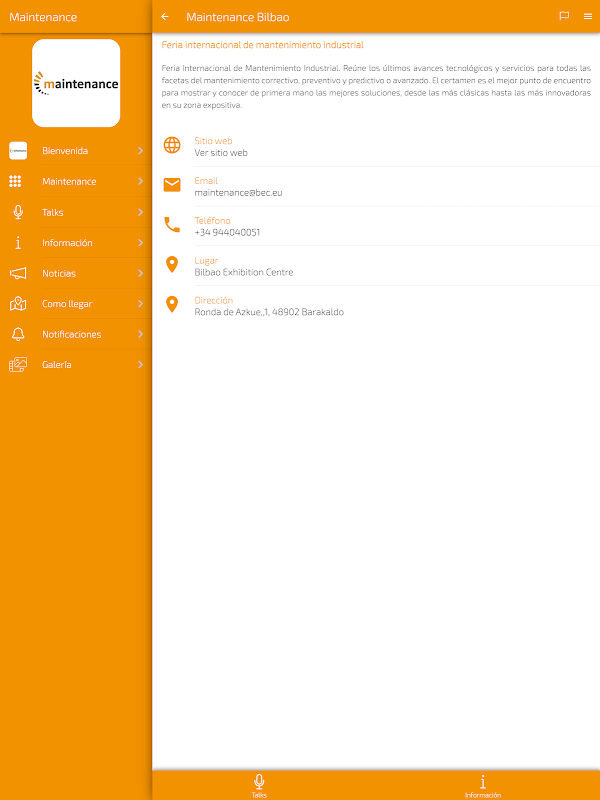Expand Como llegar chevron

pyautogui.click(x=140, y=304)
